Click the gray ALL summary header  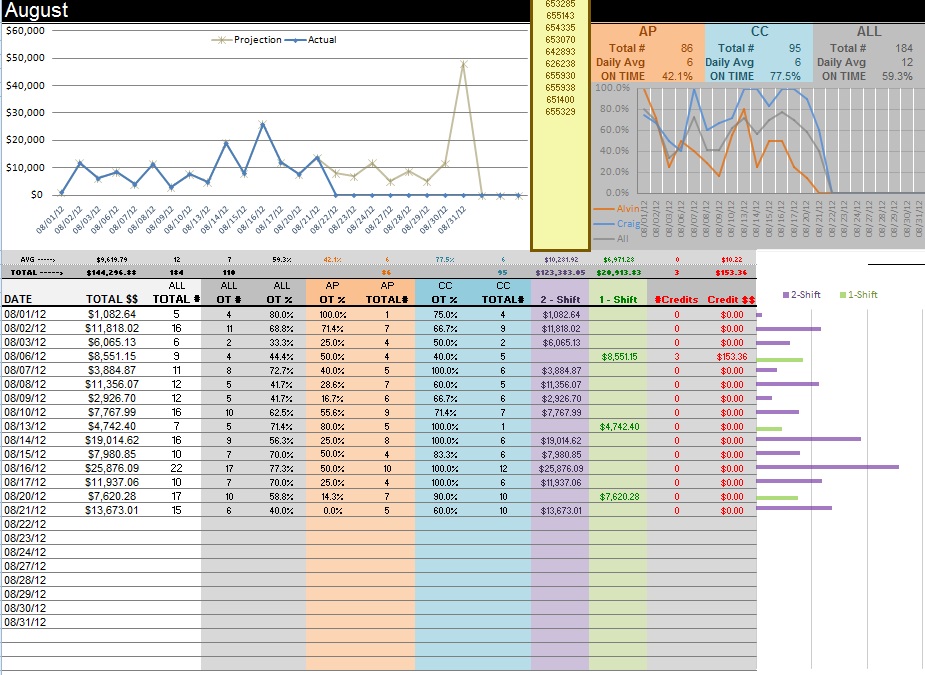(868, 31)
